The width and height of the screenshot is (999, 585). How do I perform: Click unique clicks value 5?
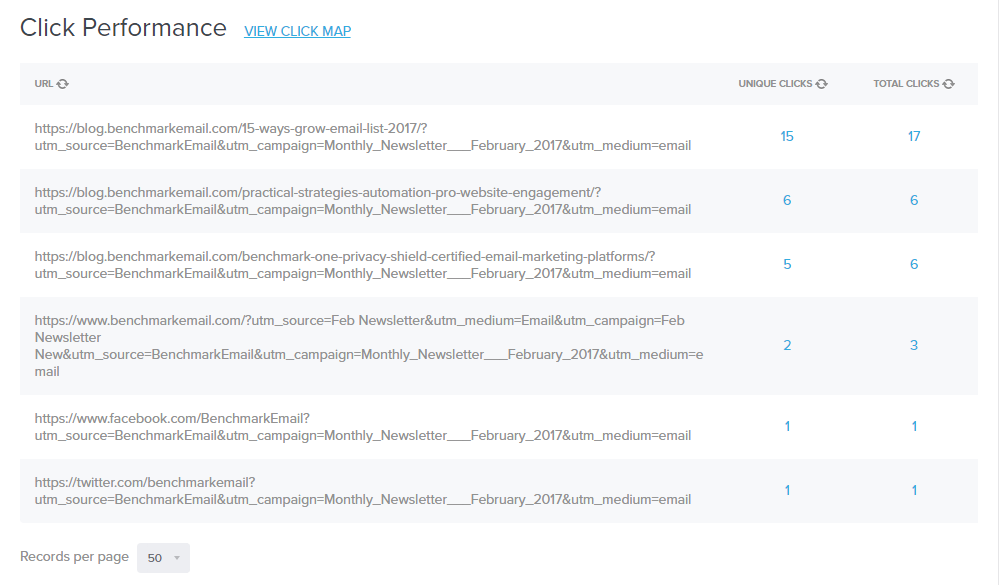[787, 264]
